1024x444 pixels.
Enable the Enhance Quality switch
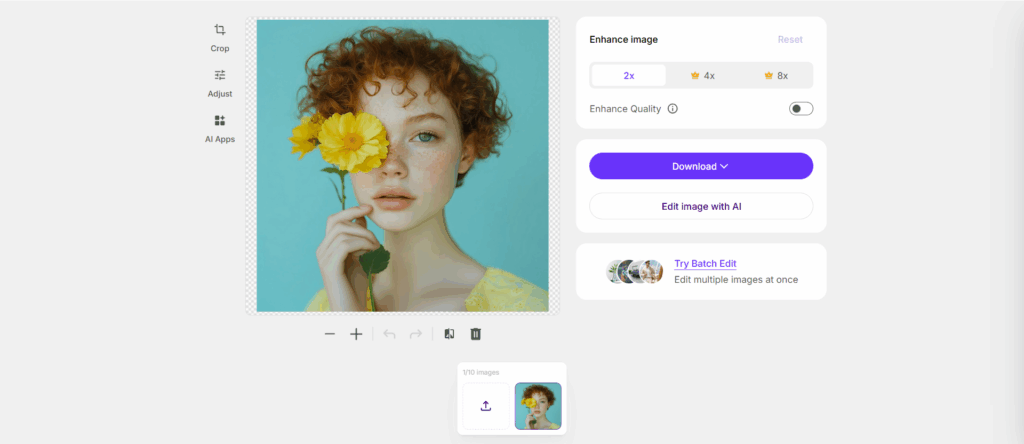[x=801, y=109]
